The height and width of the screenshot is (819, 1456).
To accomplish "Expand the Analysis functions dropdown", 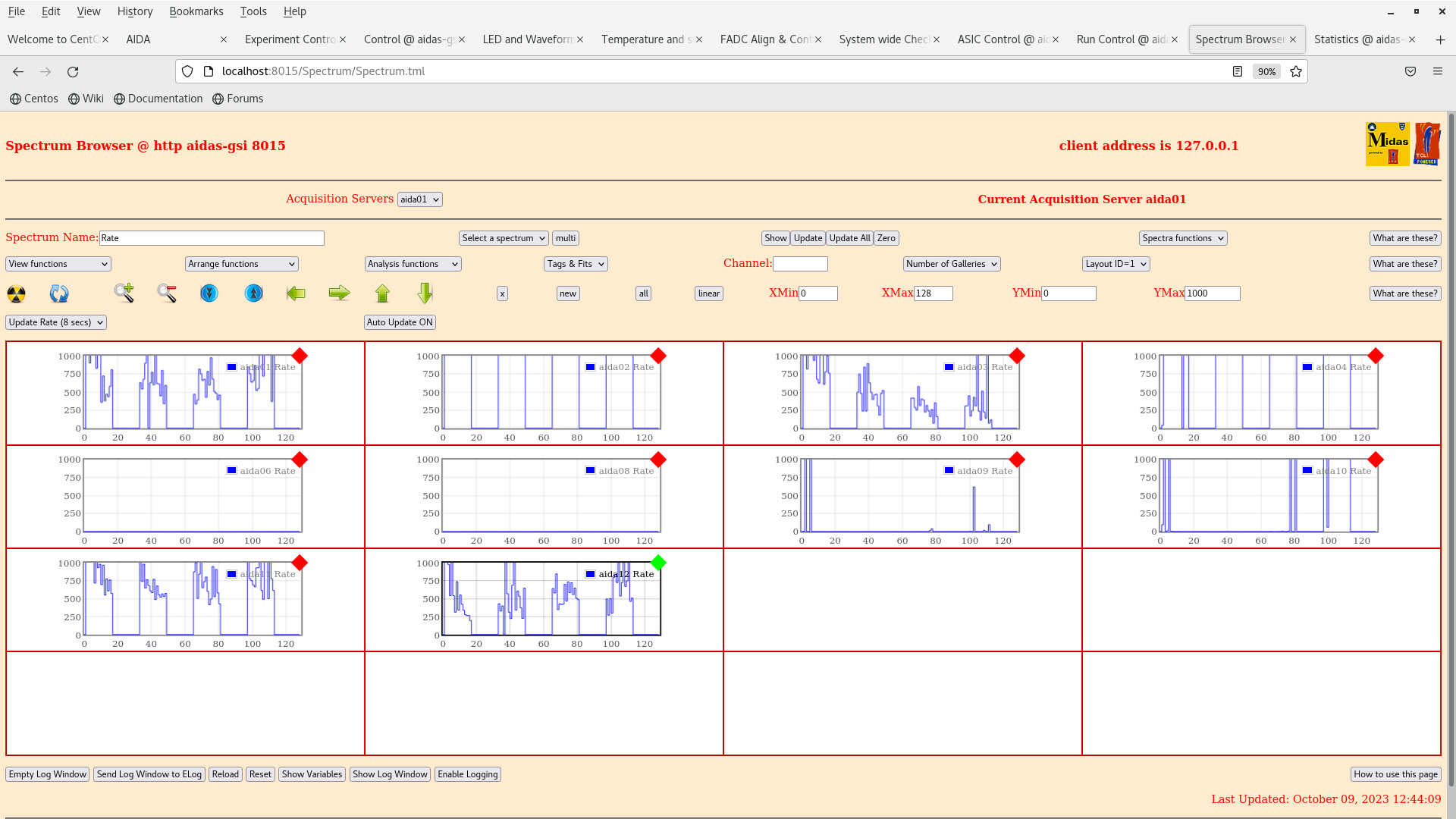I will [413, 264].
